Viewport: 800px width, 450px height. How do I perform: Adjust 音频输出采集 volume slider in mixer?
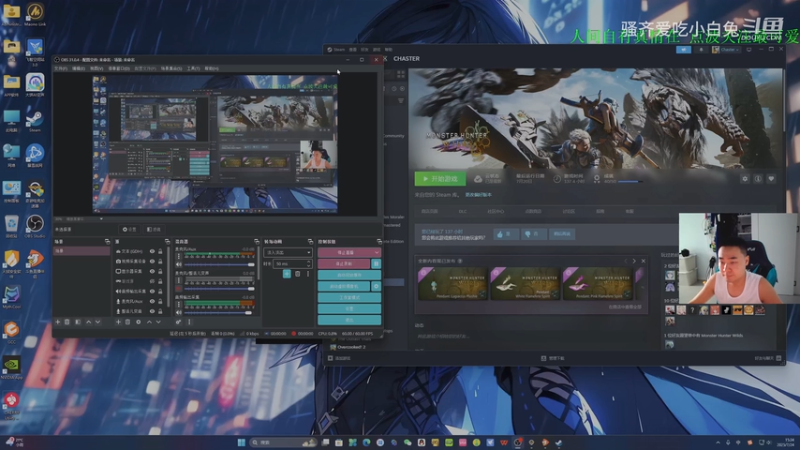click(x=219, y=312)
